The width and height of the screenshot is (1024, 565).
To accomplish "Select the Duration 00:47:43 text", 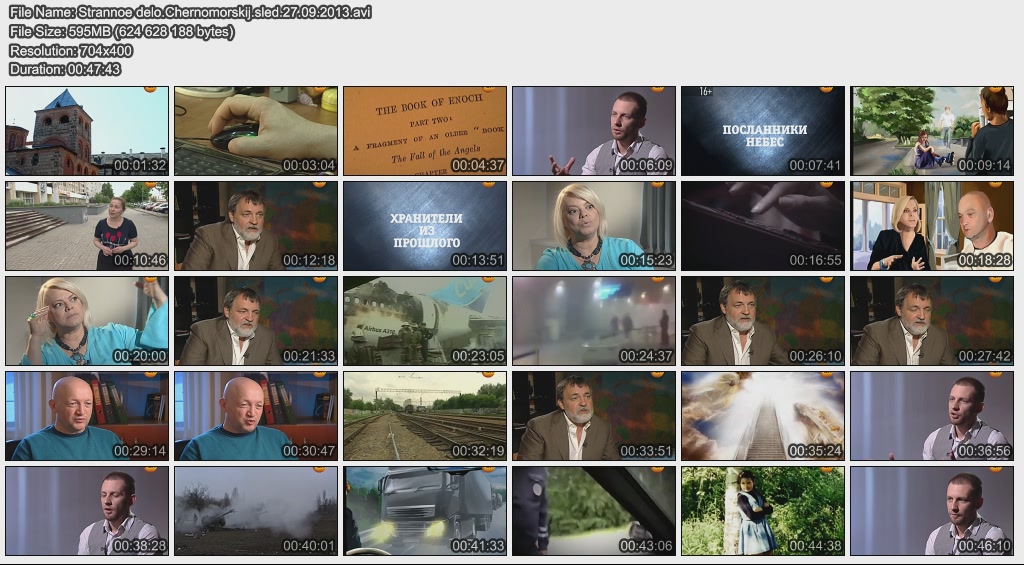I will pos(65,69).
